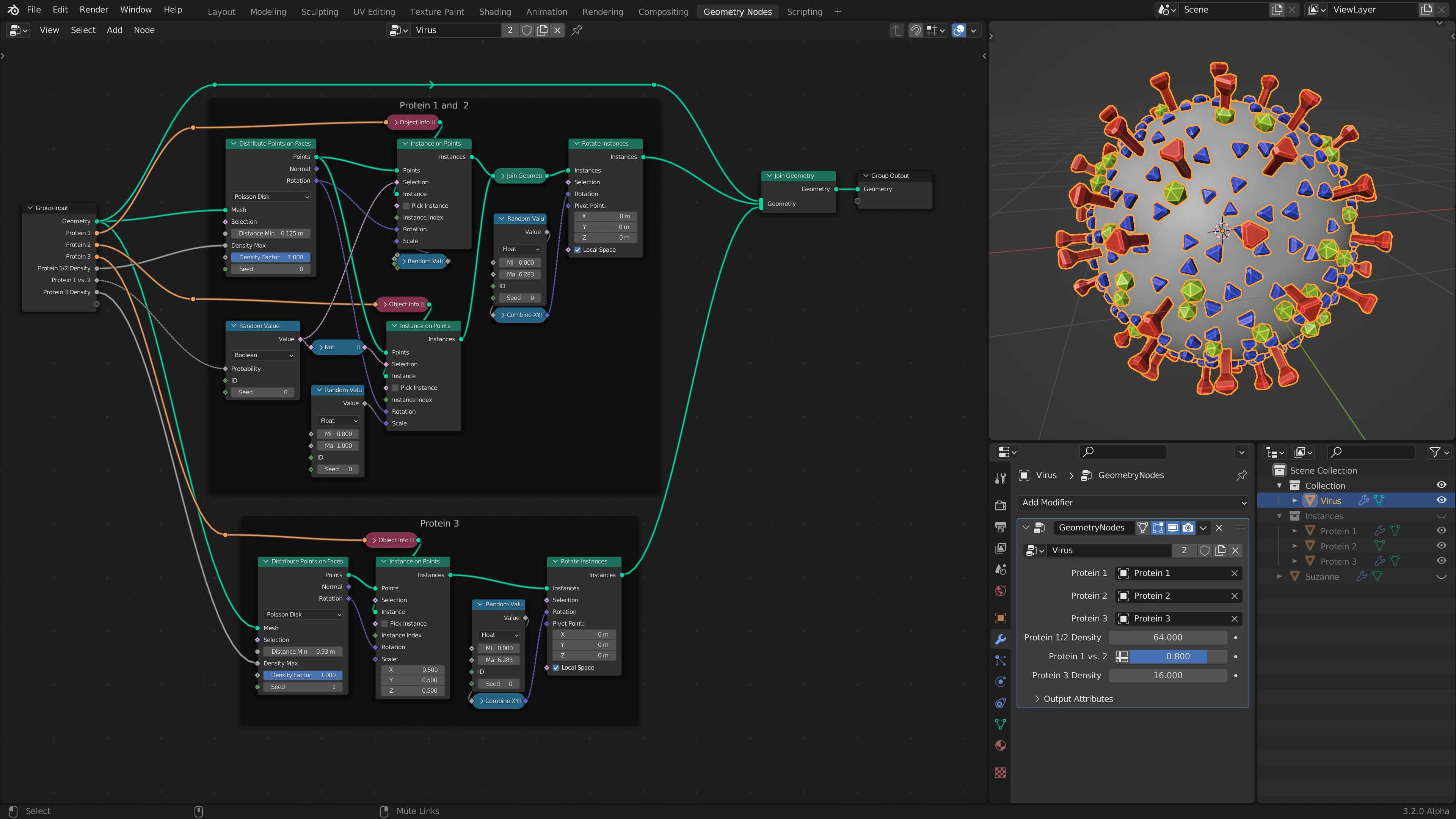The image size is (1456, 819).
Task: Toggle fake user shield for Virus
Action: pos(526,30)
